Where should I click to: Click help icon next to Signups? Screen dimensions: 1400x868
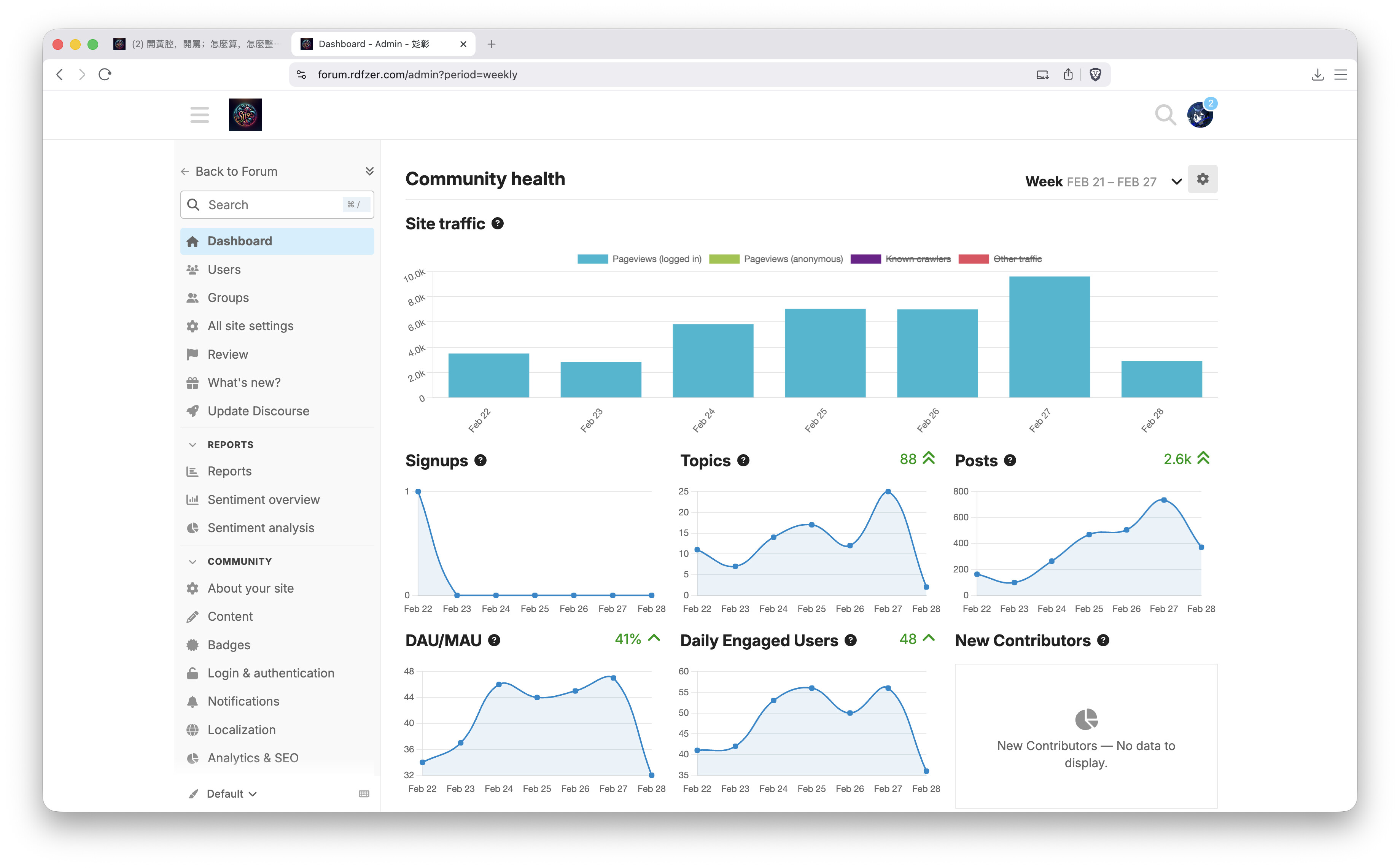click(x=480, y=460)
